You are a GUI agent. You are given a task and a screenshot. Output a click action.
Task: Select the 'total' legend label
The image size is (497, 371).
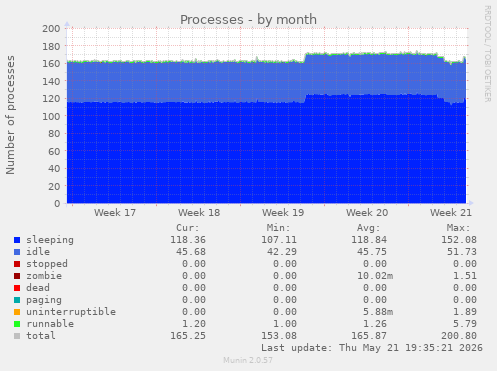tap(41, 336)
